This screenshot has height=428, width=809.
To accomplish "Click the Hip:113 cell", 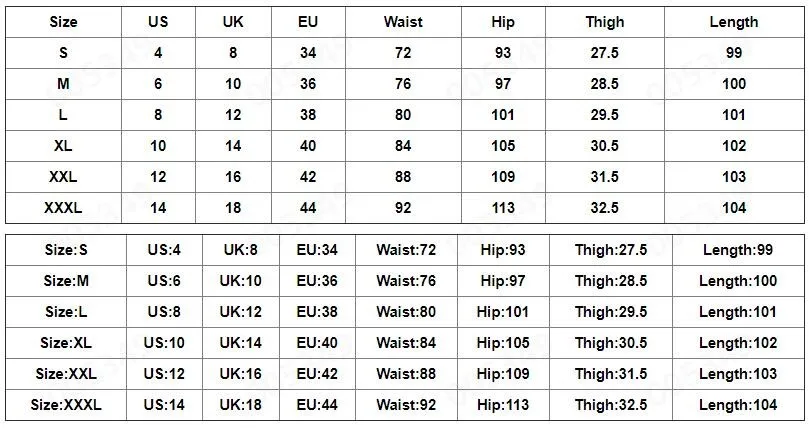I will point(503,405).
